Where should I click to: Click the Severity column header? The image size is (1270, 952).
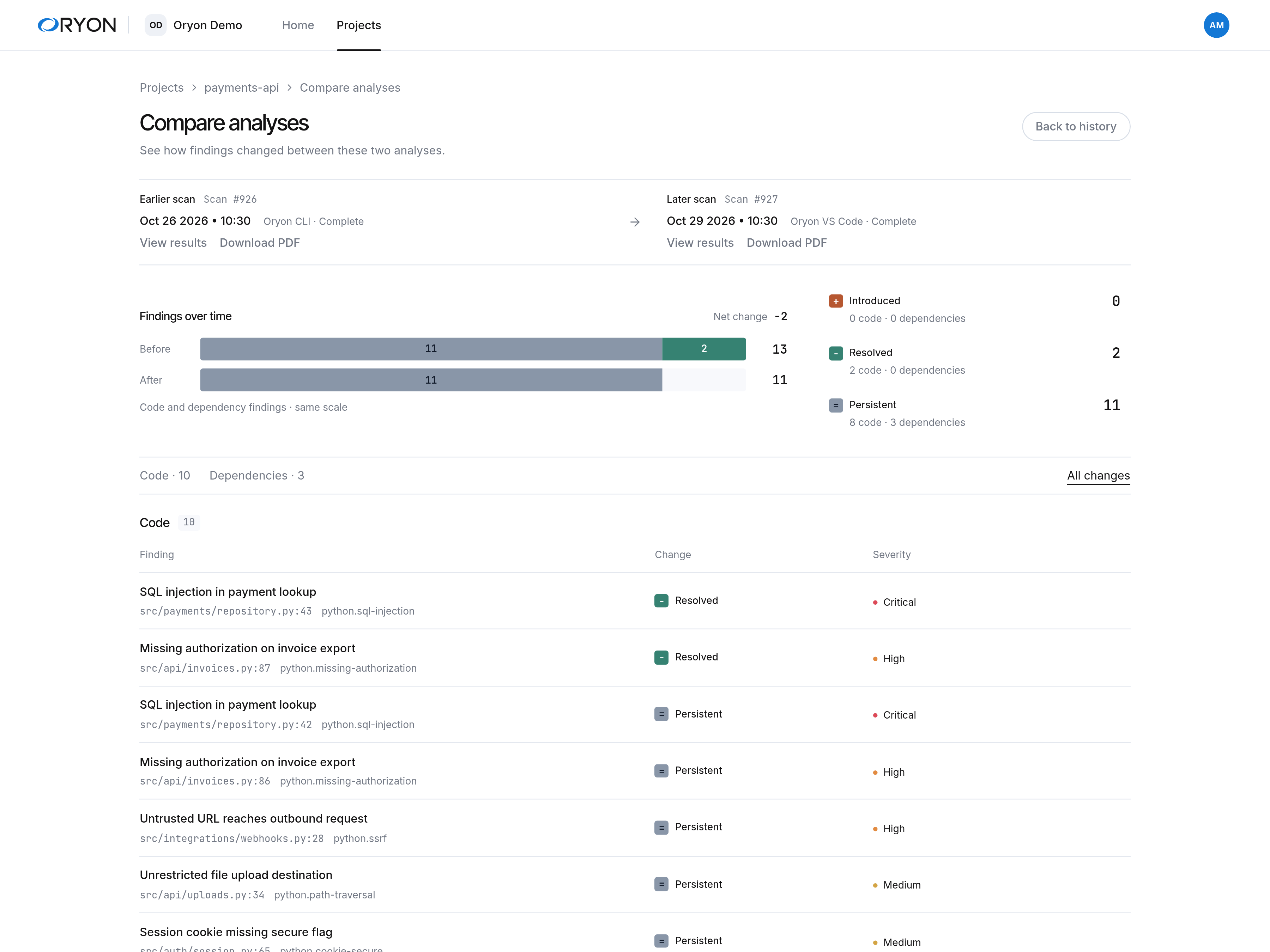coord(891,555)
